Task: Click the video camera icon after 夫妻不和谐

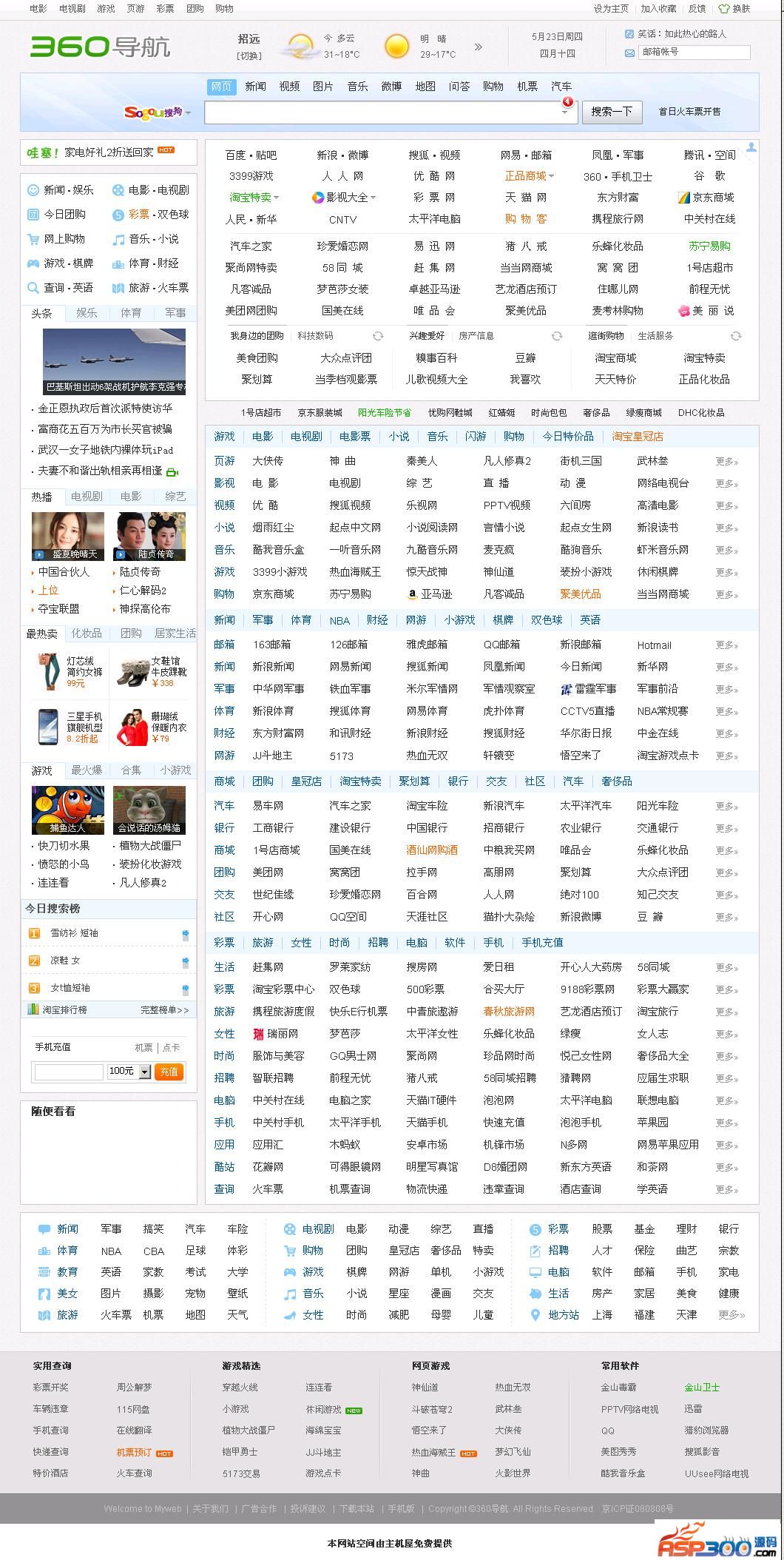Action: (x=172, y=471)
